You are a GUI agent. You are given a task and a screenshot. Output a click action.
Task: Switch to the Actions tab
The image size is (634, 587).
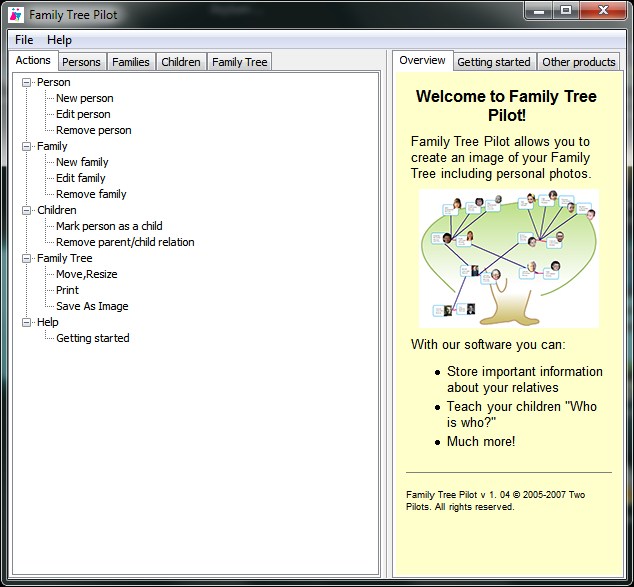point(33,61)
